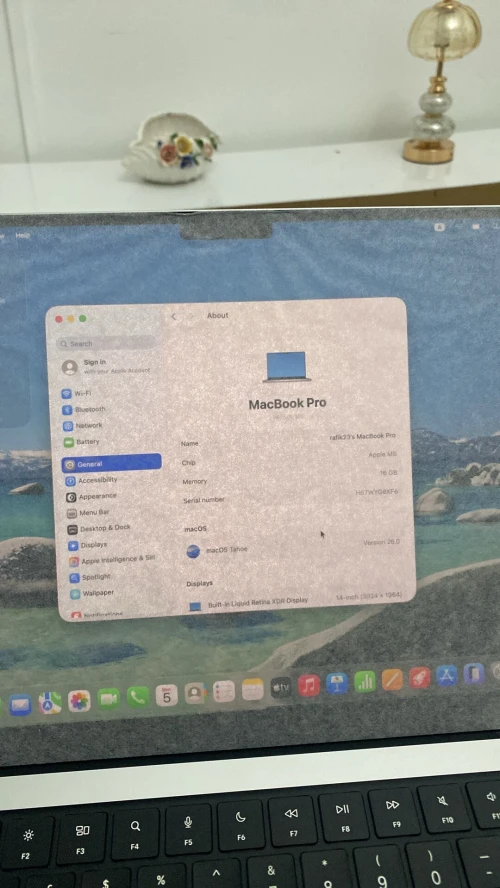
Task: Click the 'Serial number' label
Action: click(x=203, y=500)
